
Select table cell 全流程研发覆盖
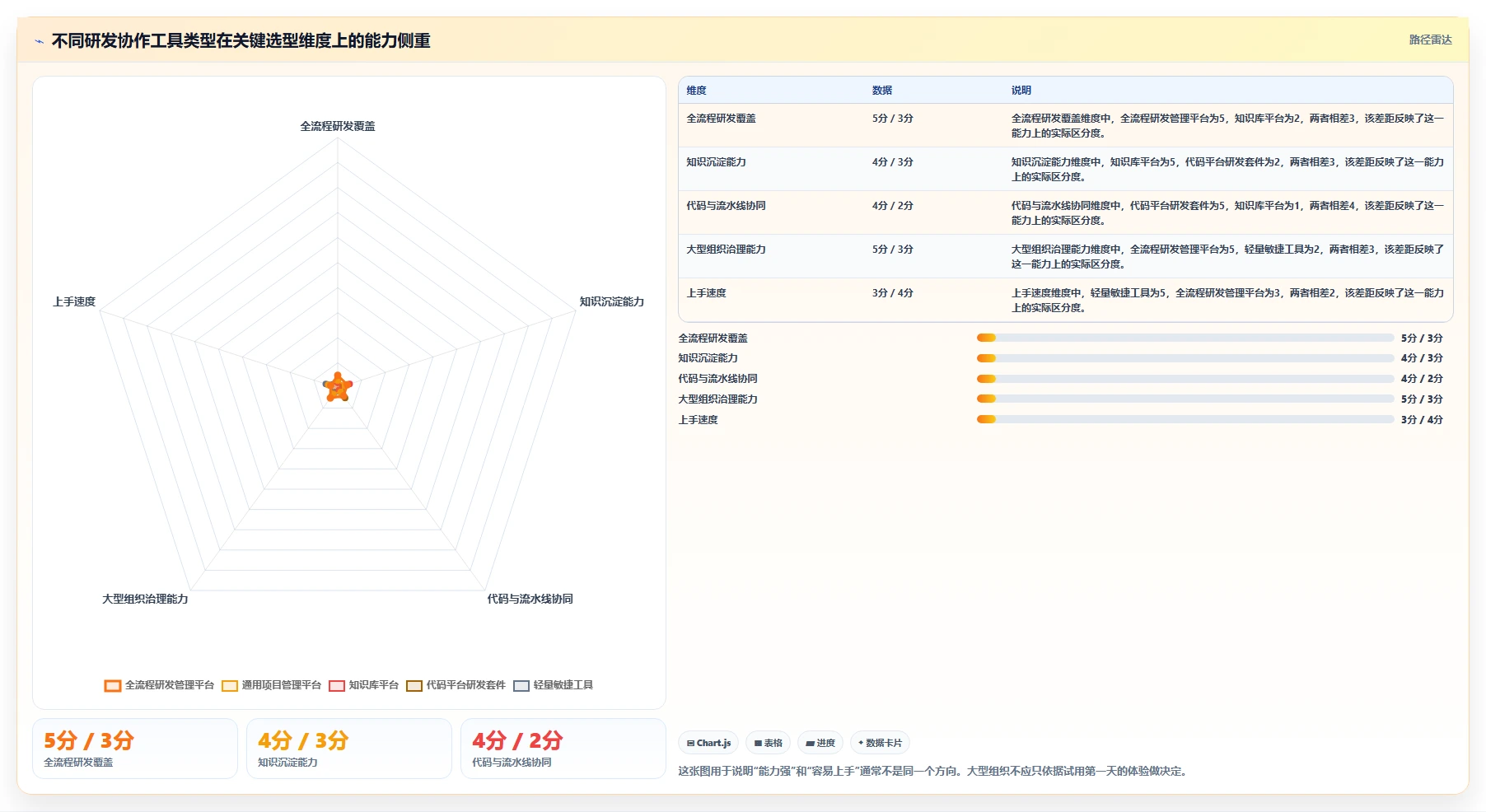coord(721,119)
